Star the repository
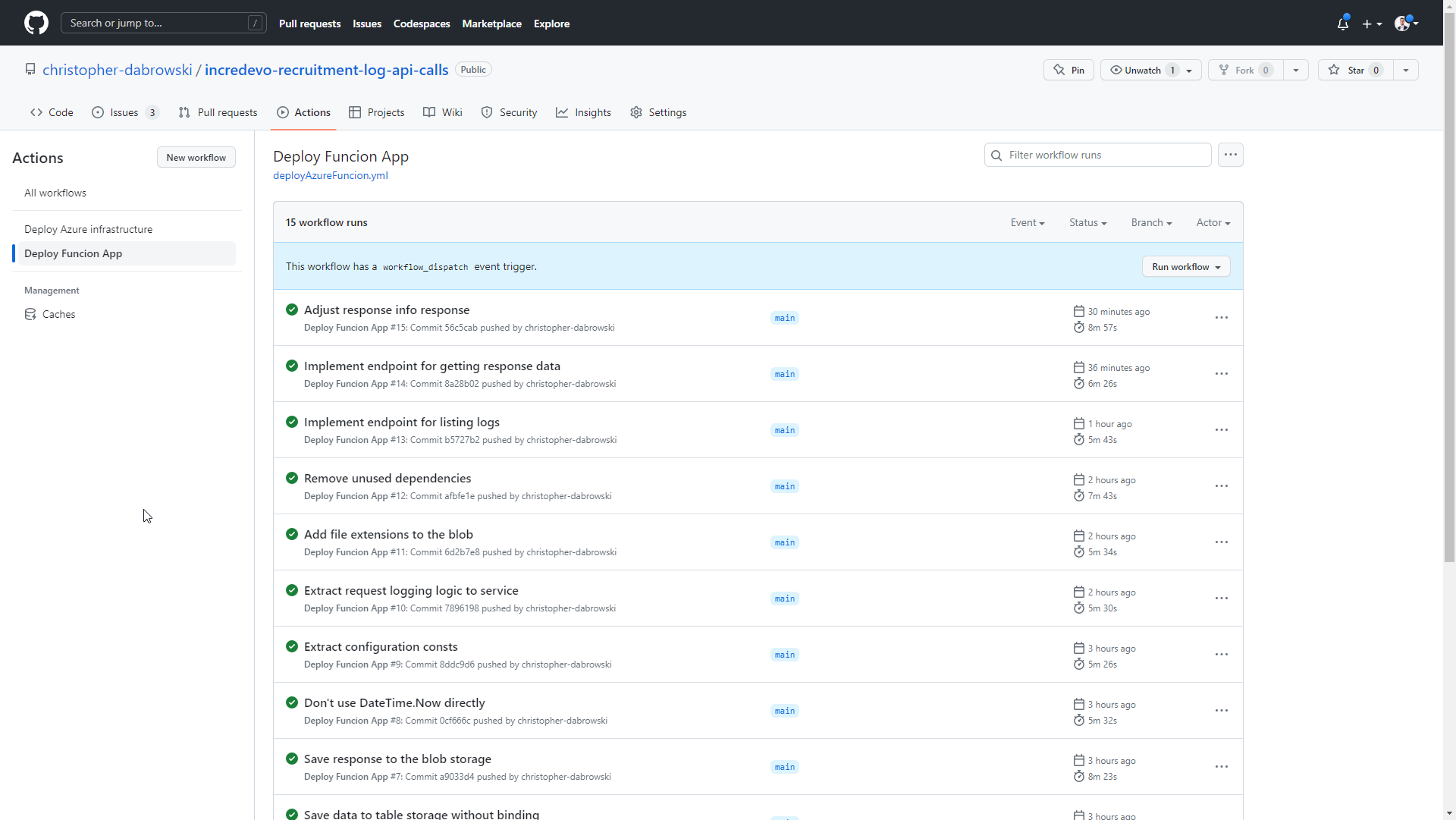Viewport: 1456px width, 820px height. tap(1355, 70)
